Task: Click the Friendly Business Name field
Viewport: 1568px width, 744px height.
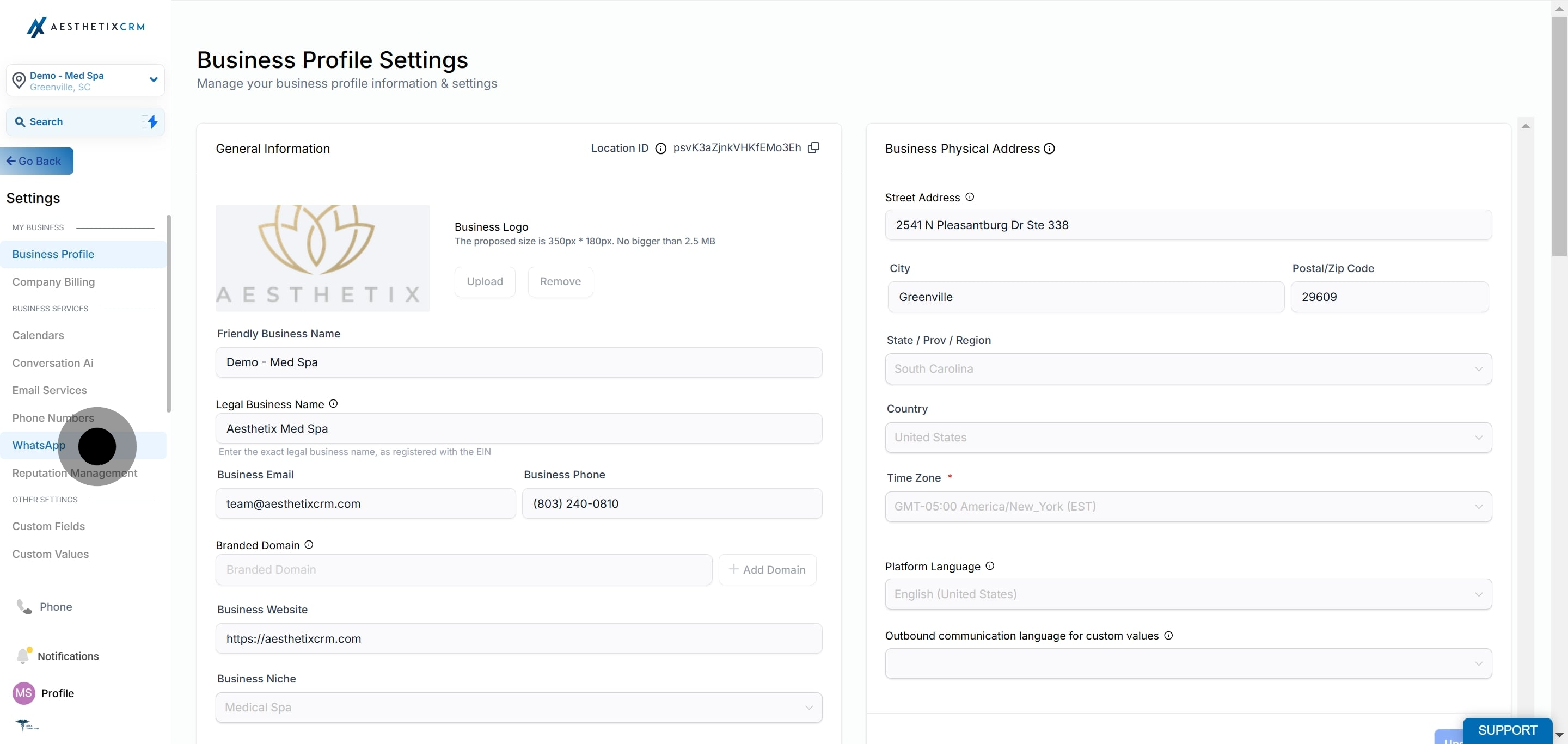Action: click(x=519, y=362)
